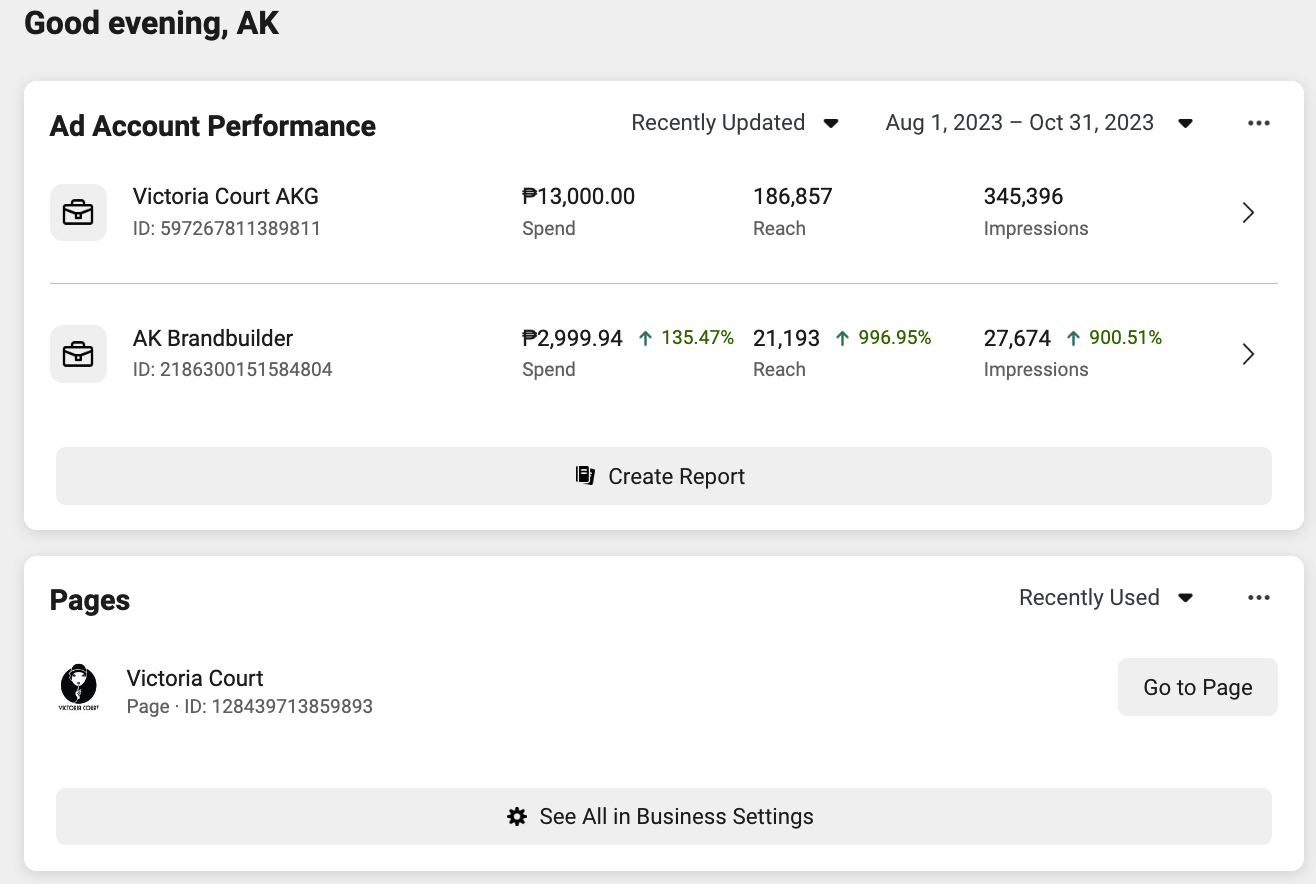Click the Go to Page button
This screenshot has height=884, width=1316.
[x=1198, y=687]
